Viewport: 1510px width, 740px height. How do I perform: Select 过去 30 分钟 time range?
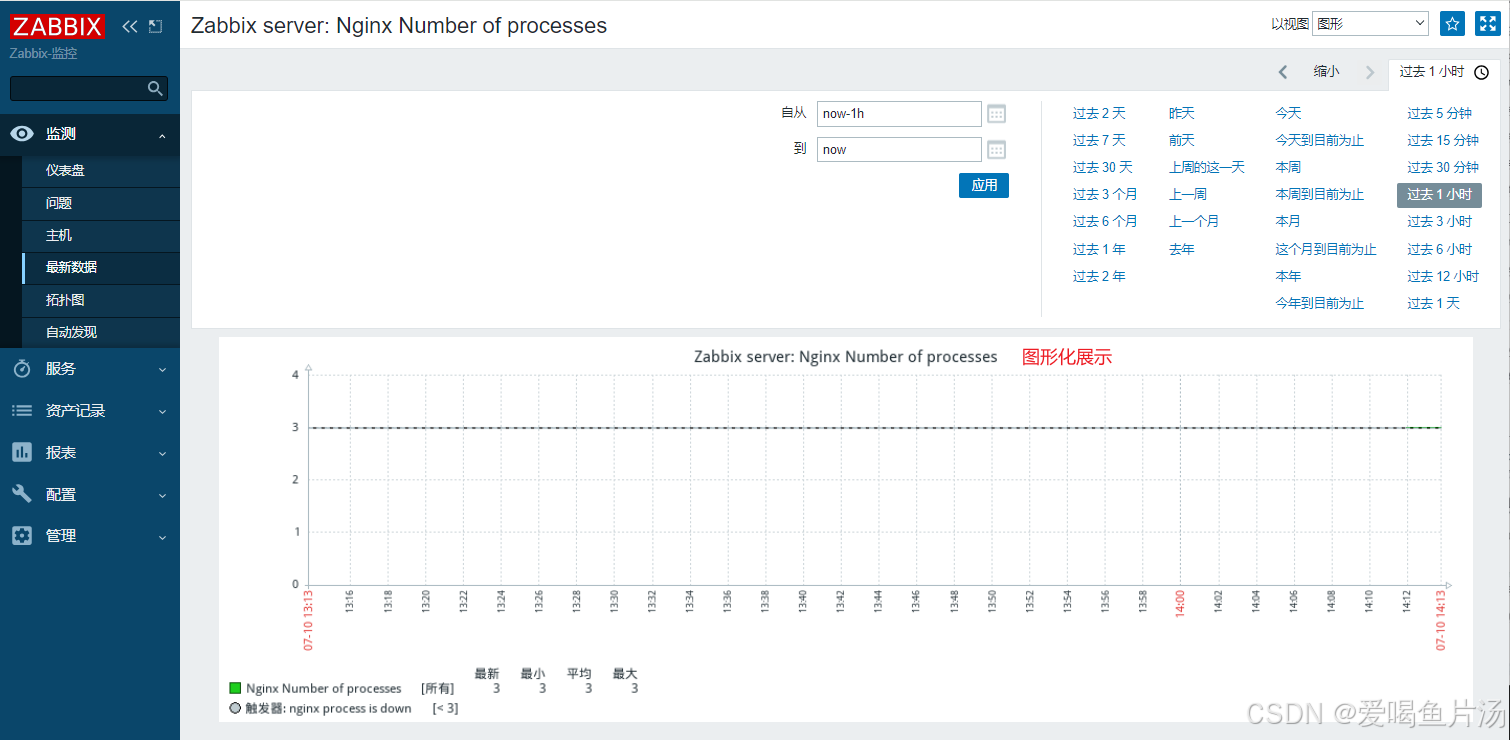[x=1443, y=168]
